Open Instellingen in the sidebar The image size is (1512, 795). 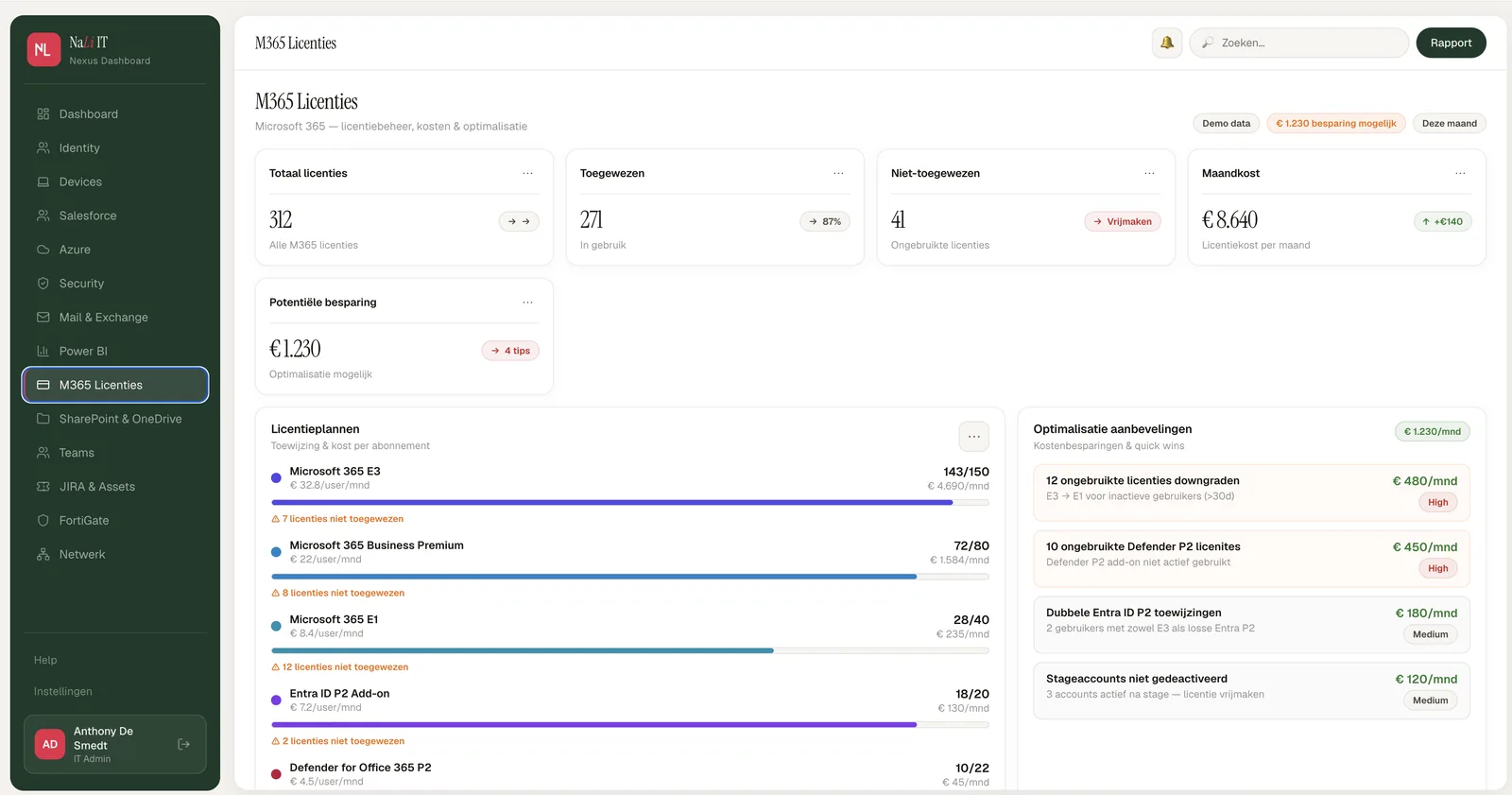(x=63, y=692)
